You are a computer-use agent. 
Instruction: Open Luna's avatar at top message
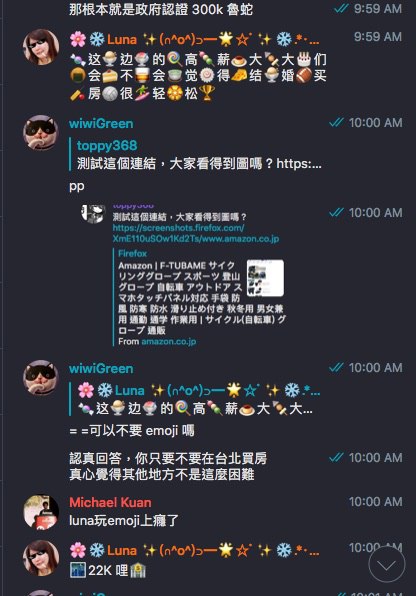[41, 47]
